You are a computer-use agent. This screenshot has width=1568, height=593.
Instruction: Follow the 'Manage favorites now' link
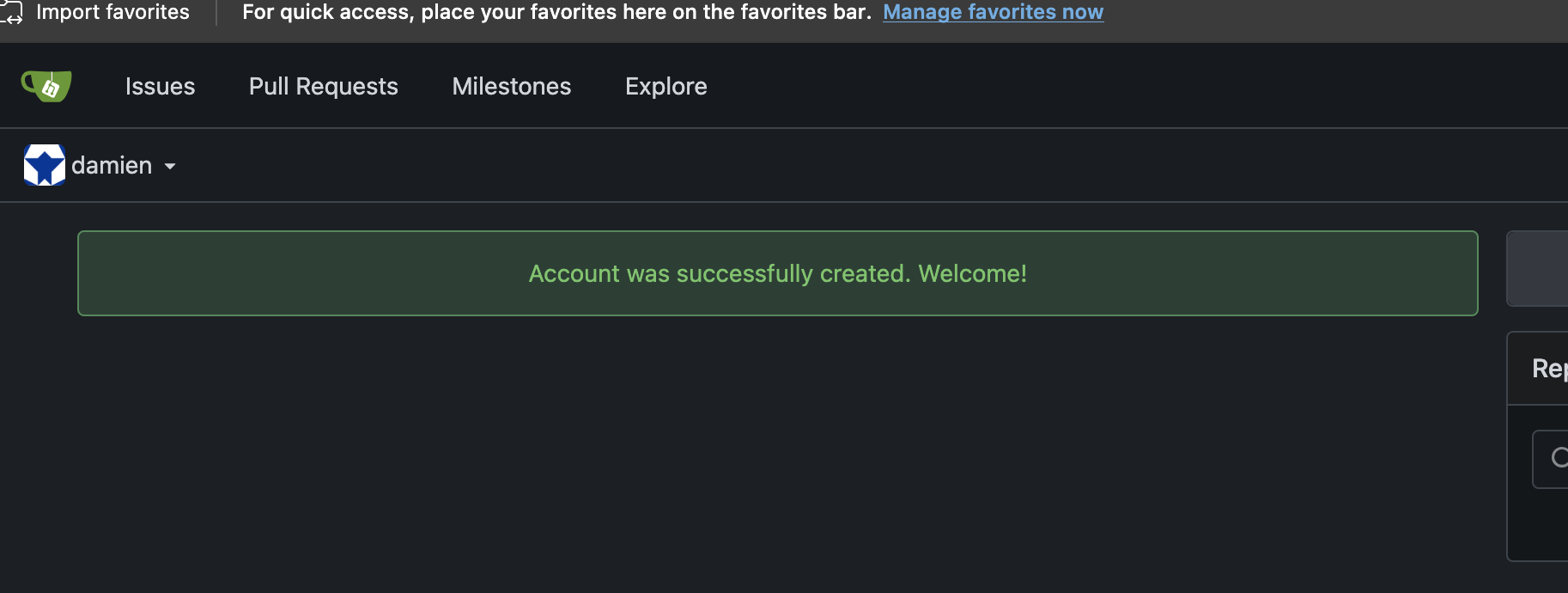(x=993, y=12)
